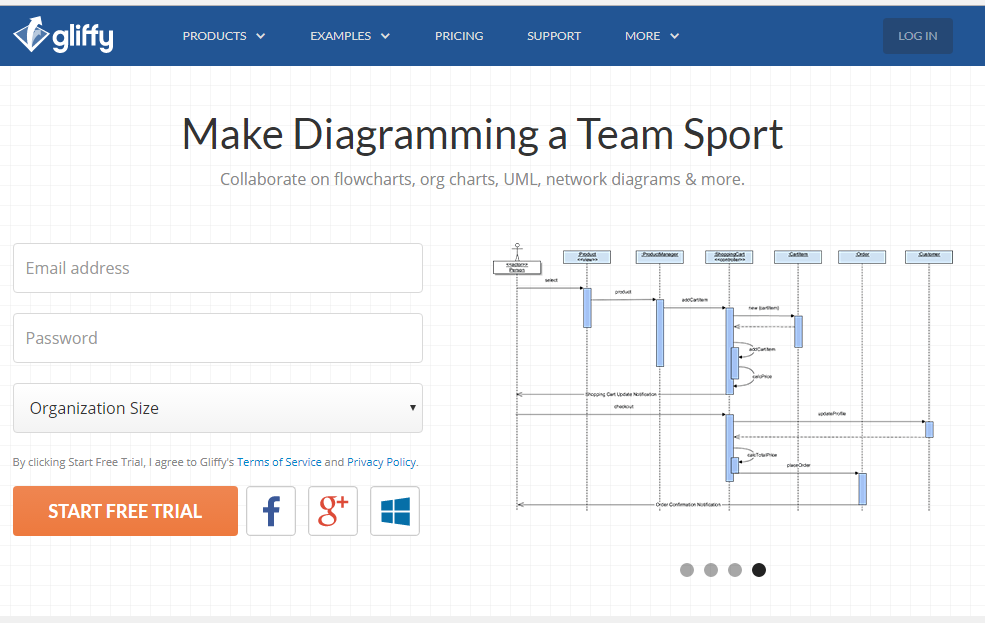Select the third carousel dot
The image size is (985, 623).
pos(735,570)
